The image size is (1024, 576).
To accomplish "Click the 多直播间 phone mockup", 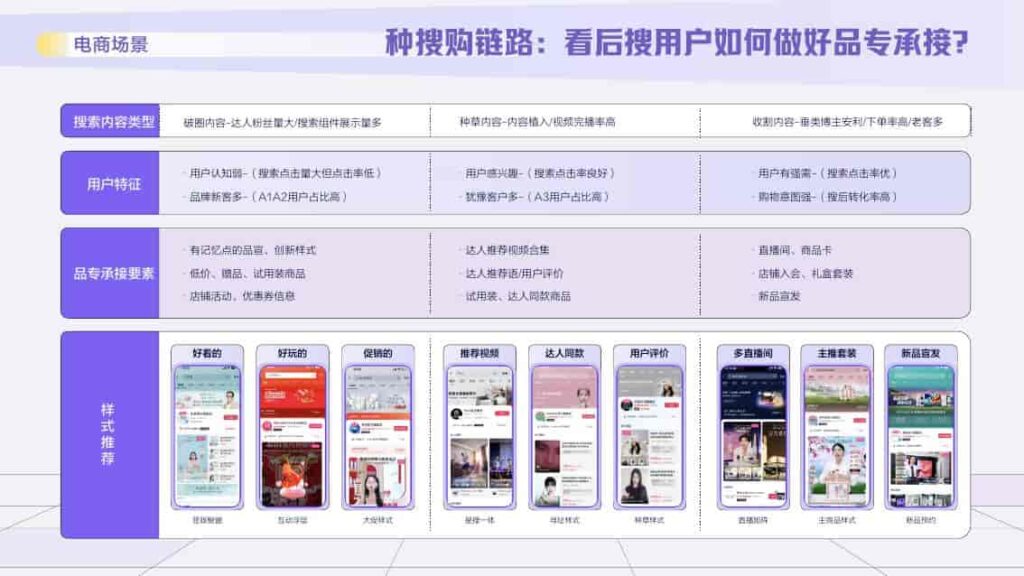I will click(x=752, y=436).
